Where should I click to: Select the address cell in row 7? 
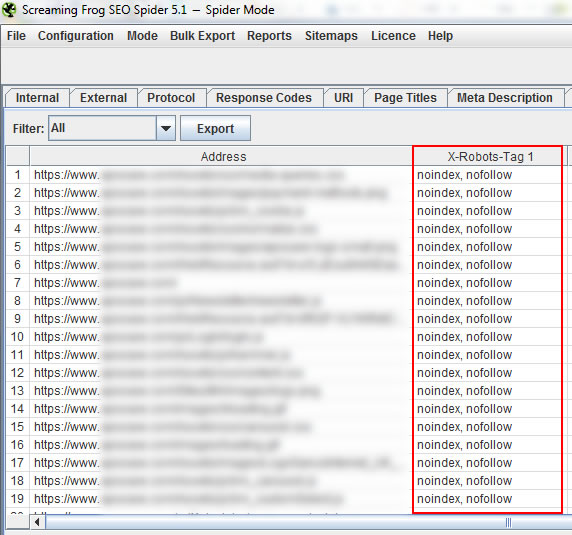click(221, 283)
